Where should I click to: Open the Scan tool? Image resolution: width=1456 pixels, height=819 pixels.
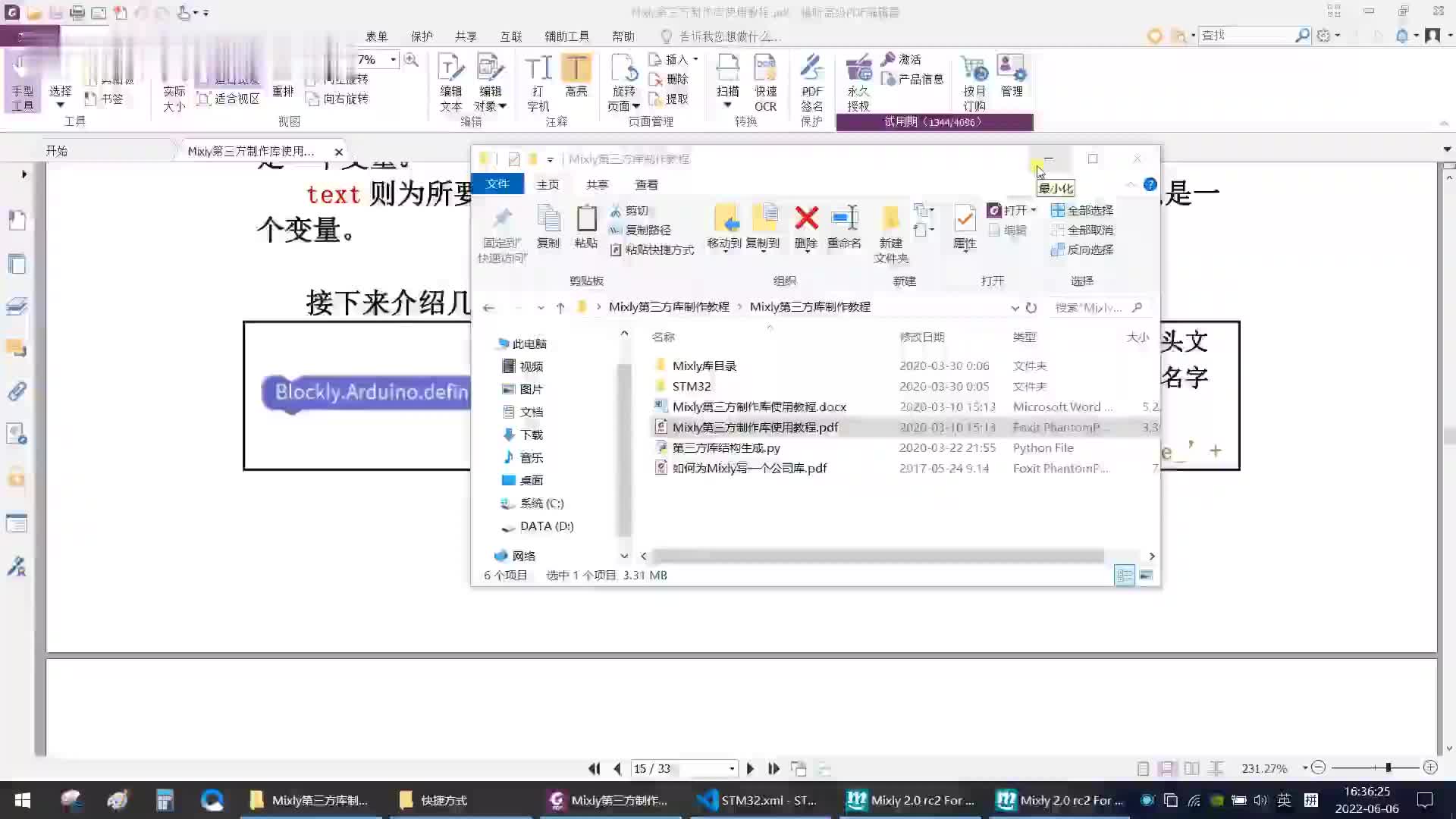point(727,81)
